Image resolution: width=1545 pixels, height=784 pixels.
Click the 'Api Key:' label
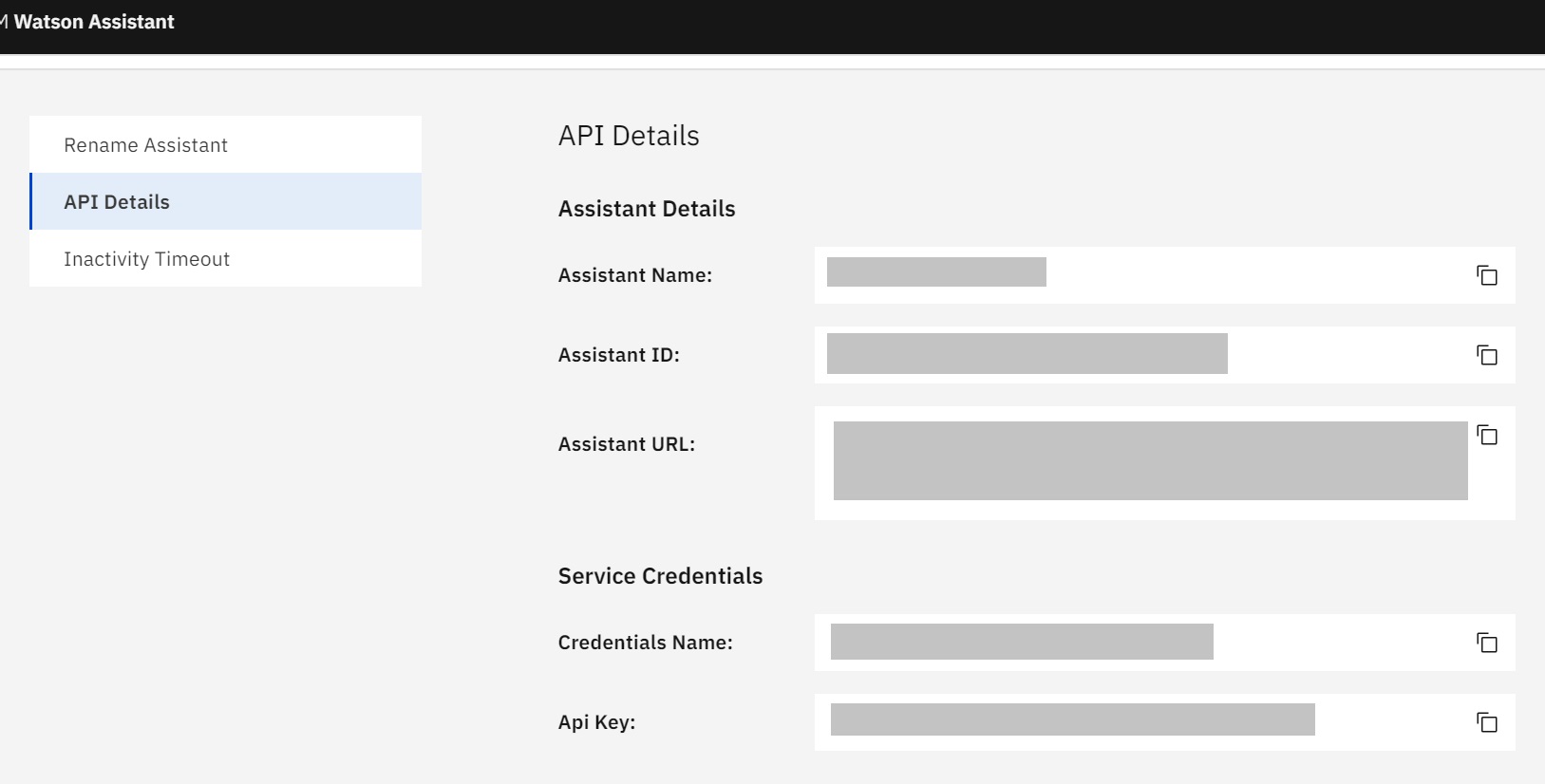596,722
